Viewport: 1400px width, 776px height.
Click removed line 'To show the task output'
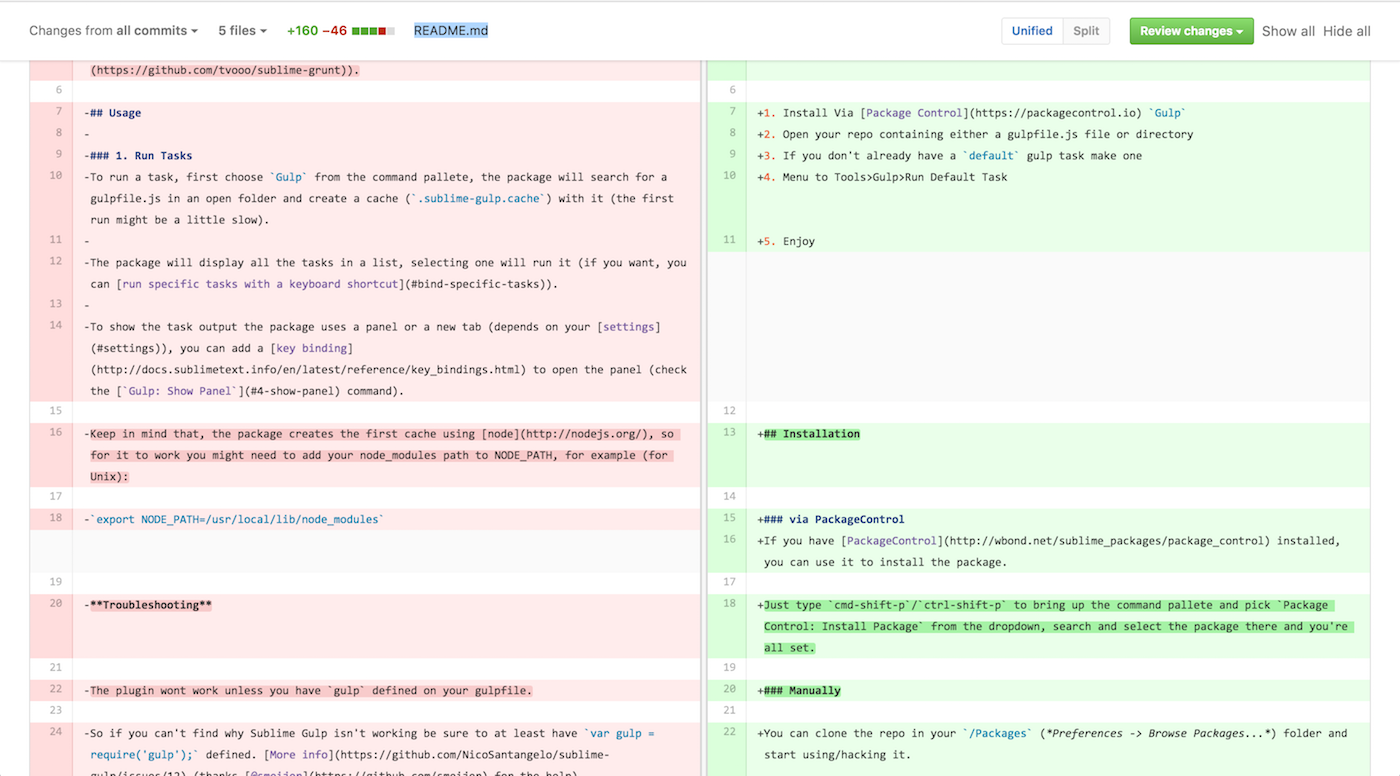click(x=386, y=359)
